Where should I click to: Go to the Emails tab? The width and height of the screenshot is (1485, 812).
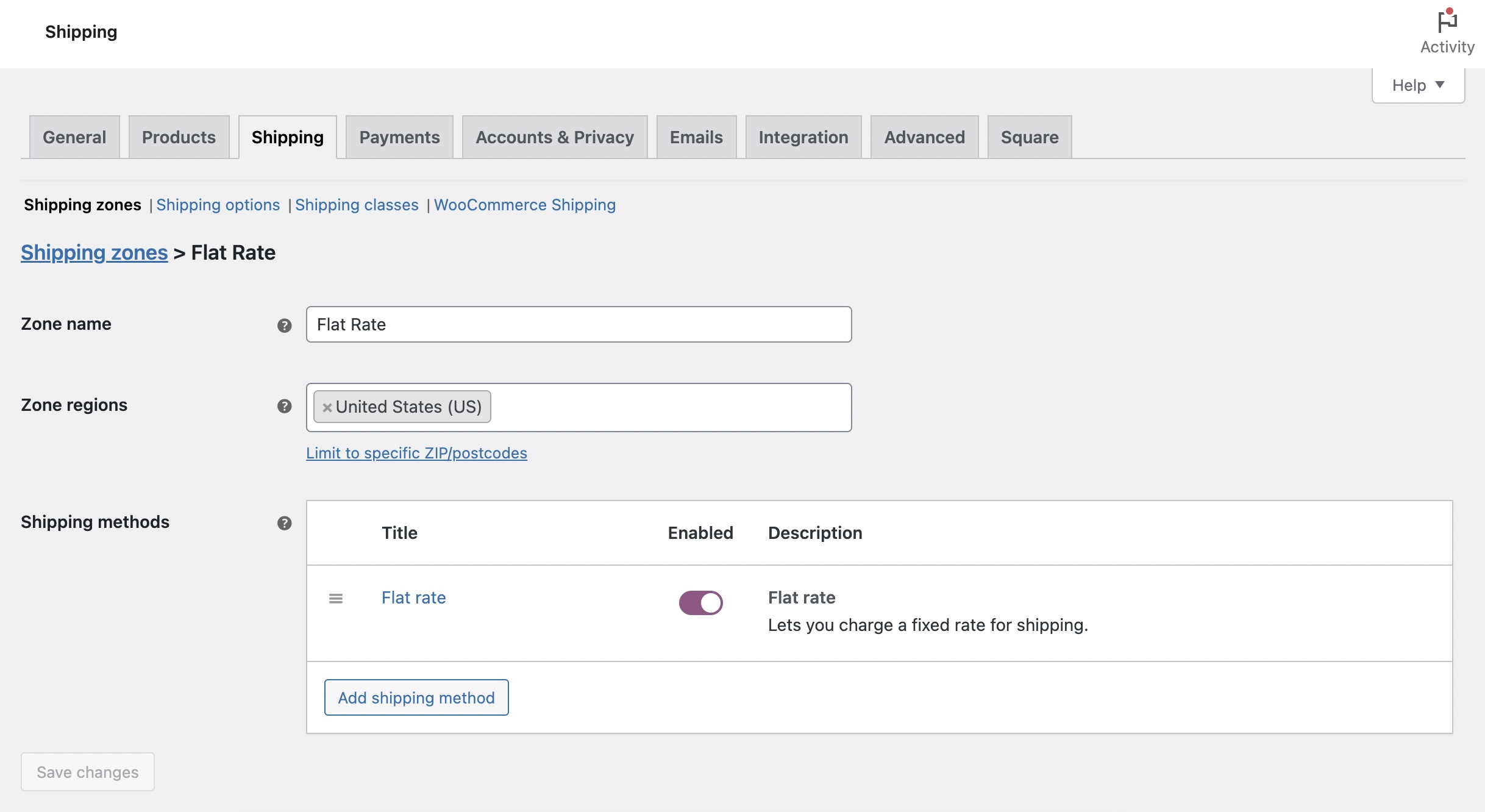pos(696,137)
